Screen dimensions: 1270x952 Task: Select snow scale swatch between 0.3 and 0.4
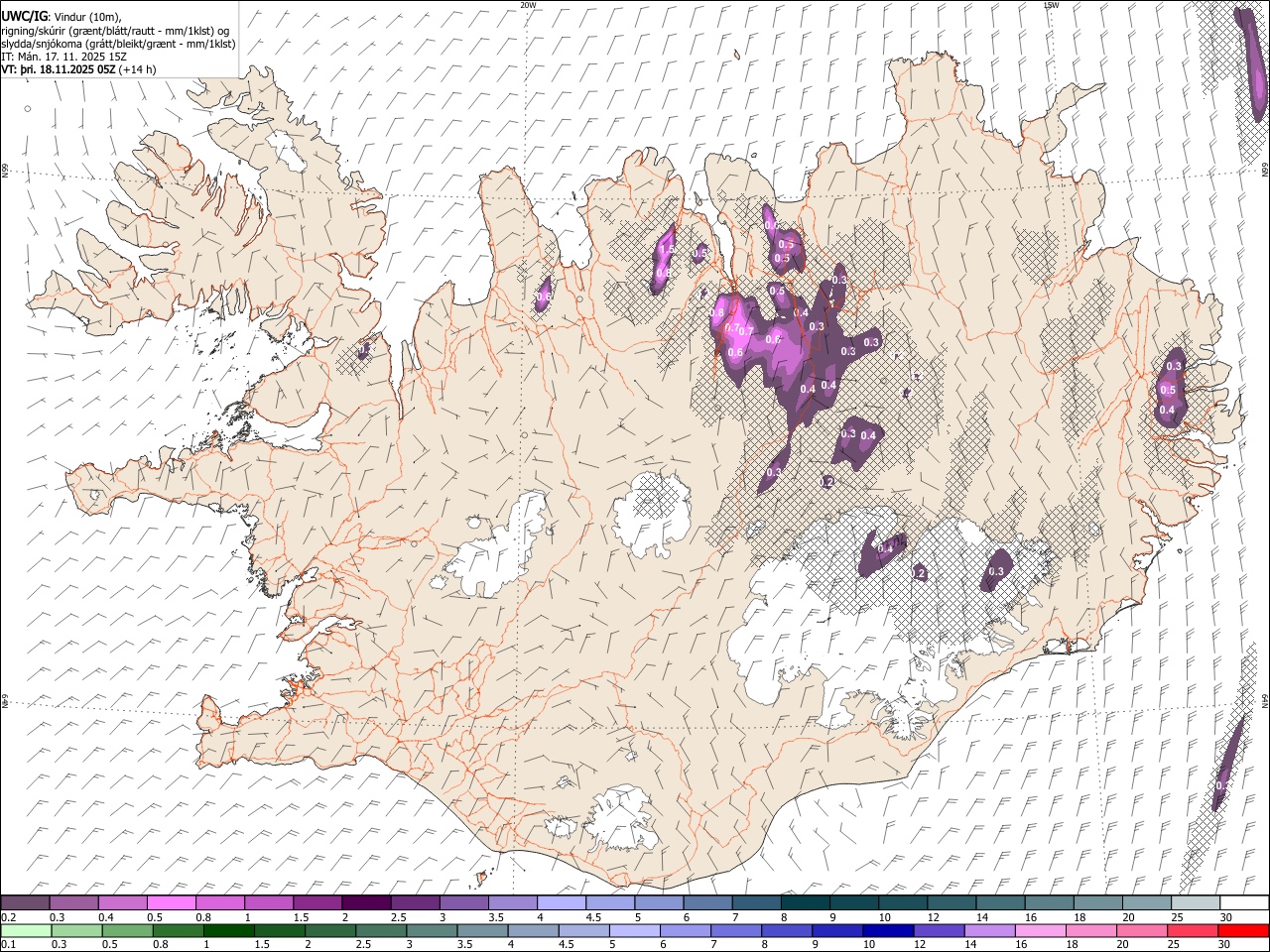(75, 902)
